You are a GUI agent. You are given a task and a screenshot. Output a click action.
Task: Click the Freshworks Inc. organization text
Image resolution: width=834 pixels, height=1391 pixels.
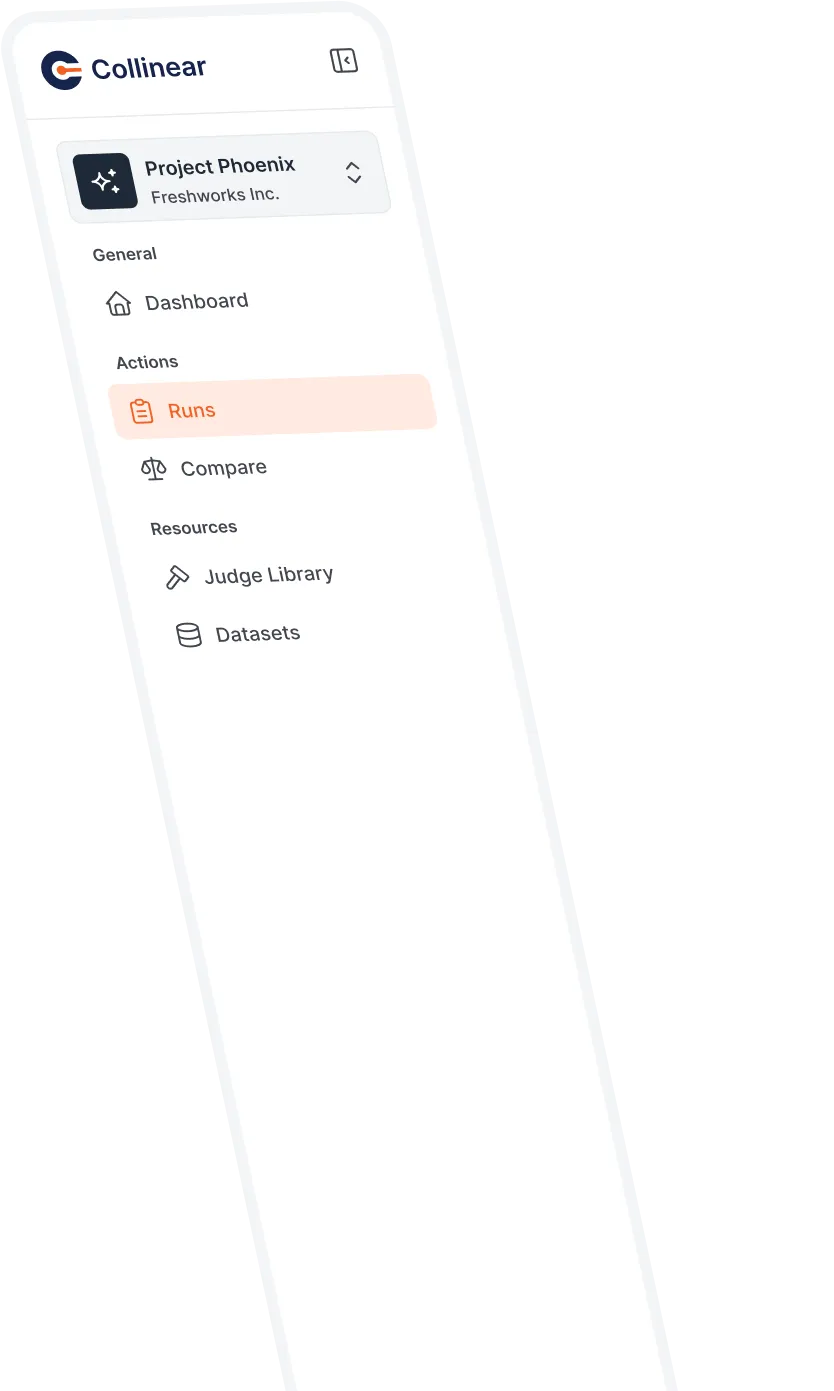pos(215,196)
